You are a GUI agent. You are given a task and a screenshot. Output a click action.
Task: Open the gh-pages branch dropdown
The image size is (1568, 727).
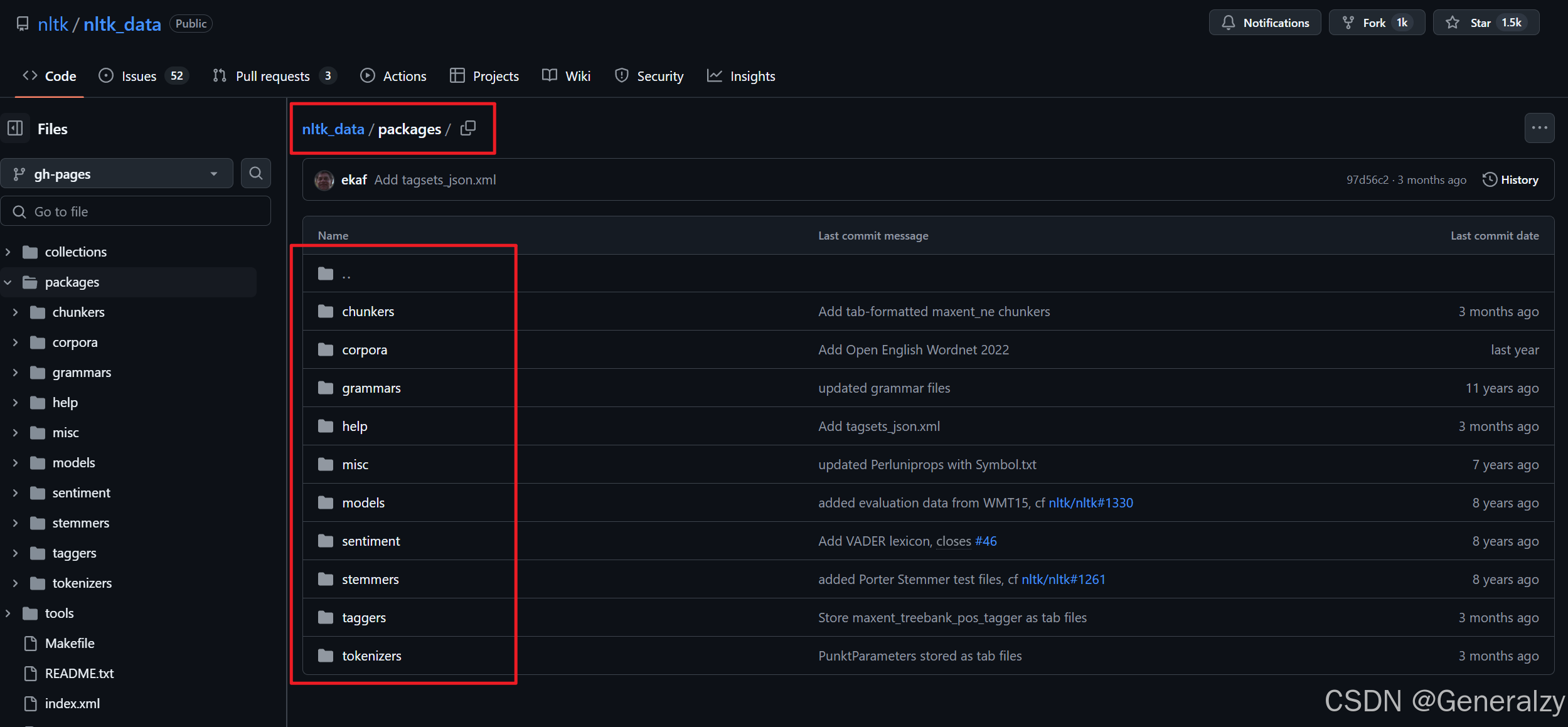(117, 174)
